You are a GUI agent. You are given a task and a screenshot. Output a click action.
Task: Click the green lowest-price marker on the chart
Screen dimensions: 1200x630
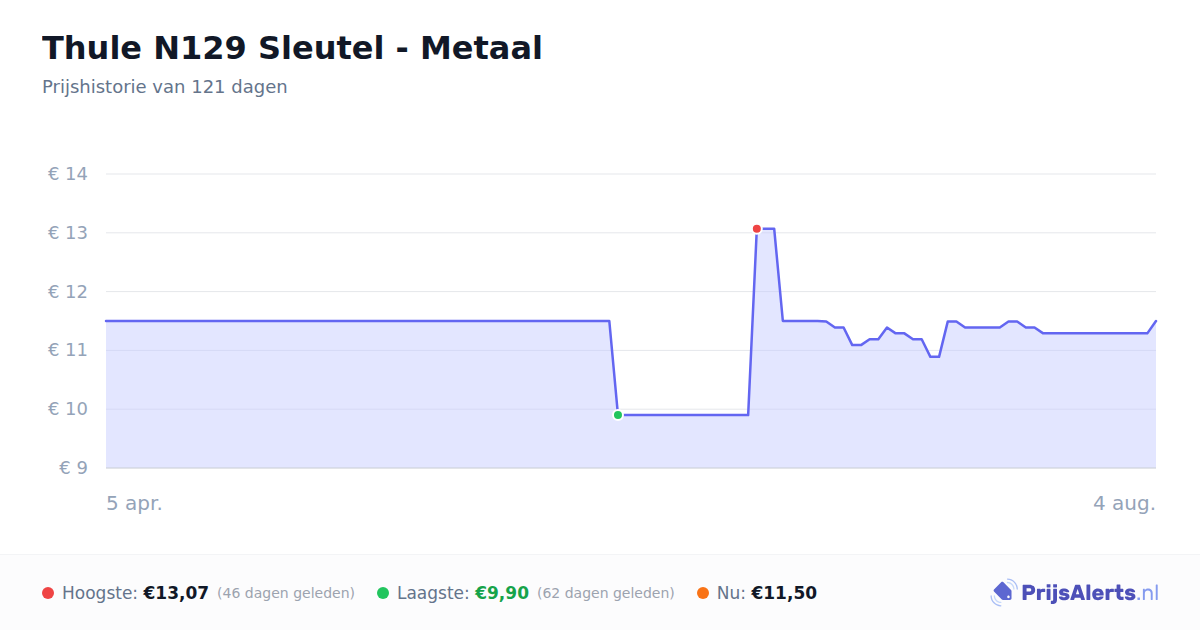618,415
